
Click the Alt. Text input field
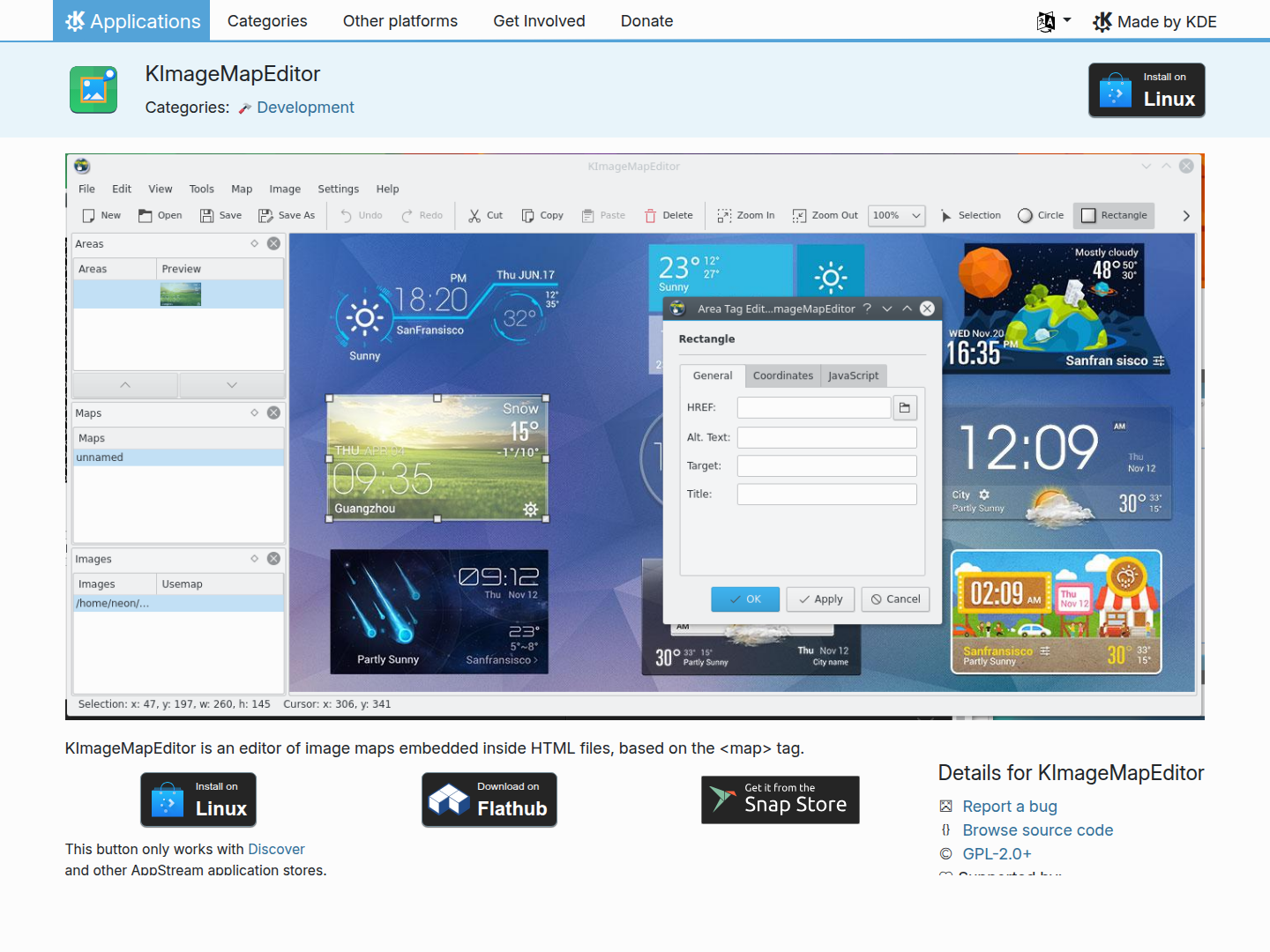pyautogui.click(x=827, y=438)
